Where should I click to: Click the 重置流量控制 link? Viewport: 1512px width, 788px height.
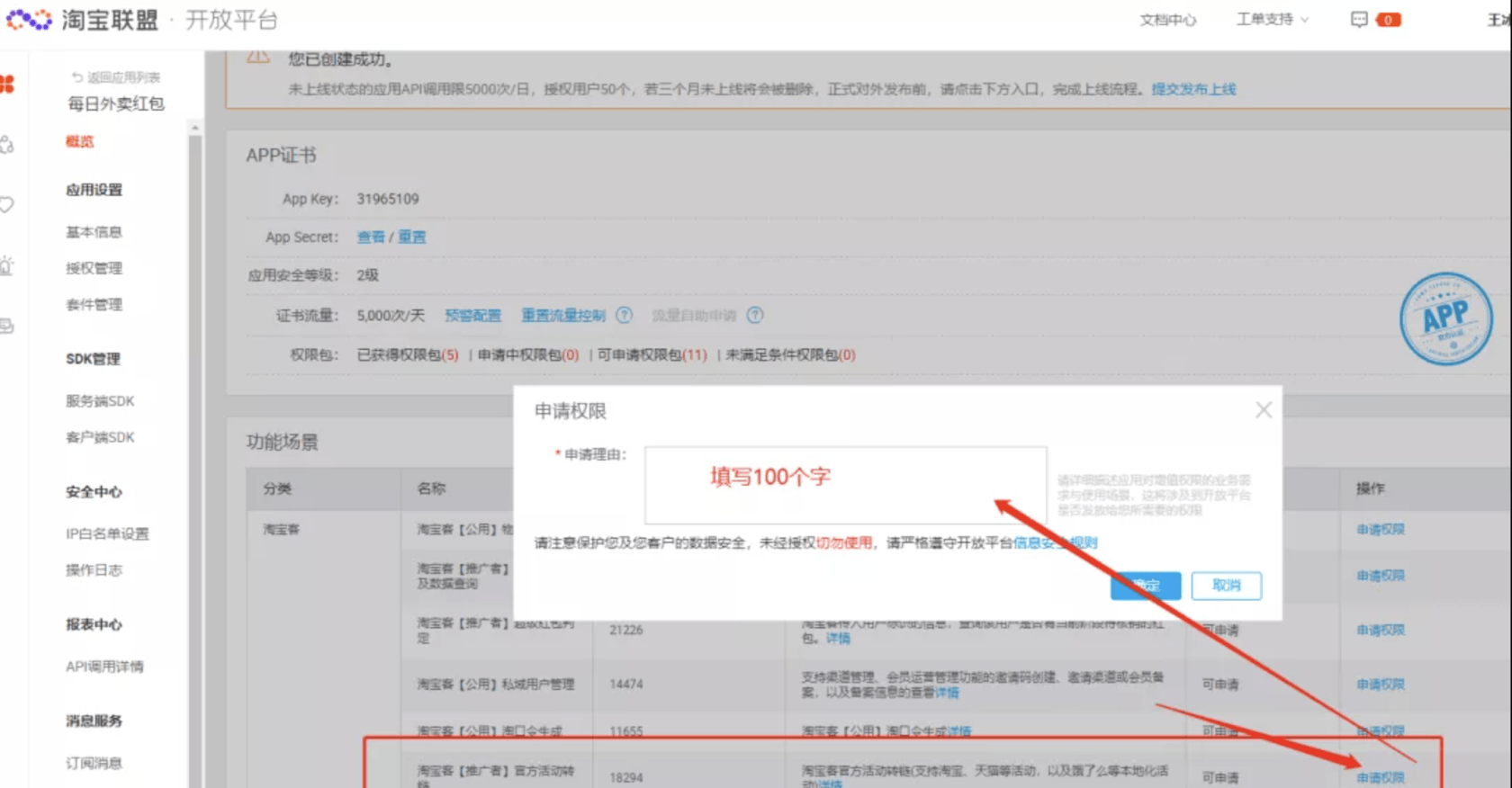(563, 315)
